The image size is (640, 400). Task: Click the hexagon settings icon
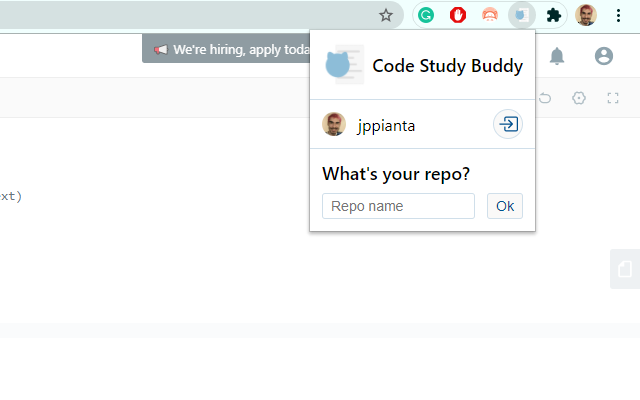579,98
